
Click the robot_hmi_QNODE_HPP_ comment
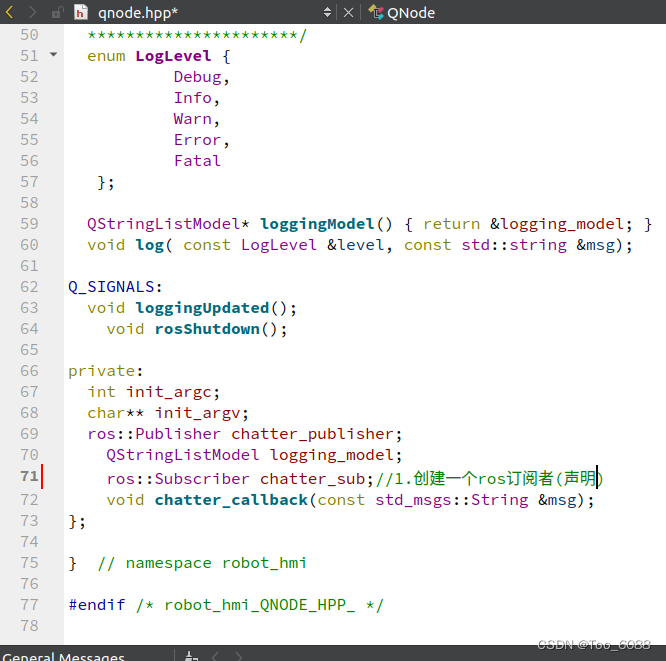click(260, 605)
